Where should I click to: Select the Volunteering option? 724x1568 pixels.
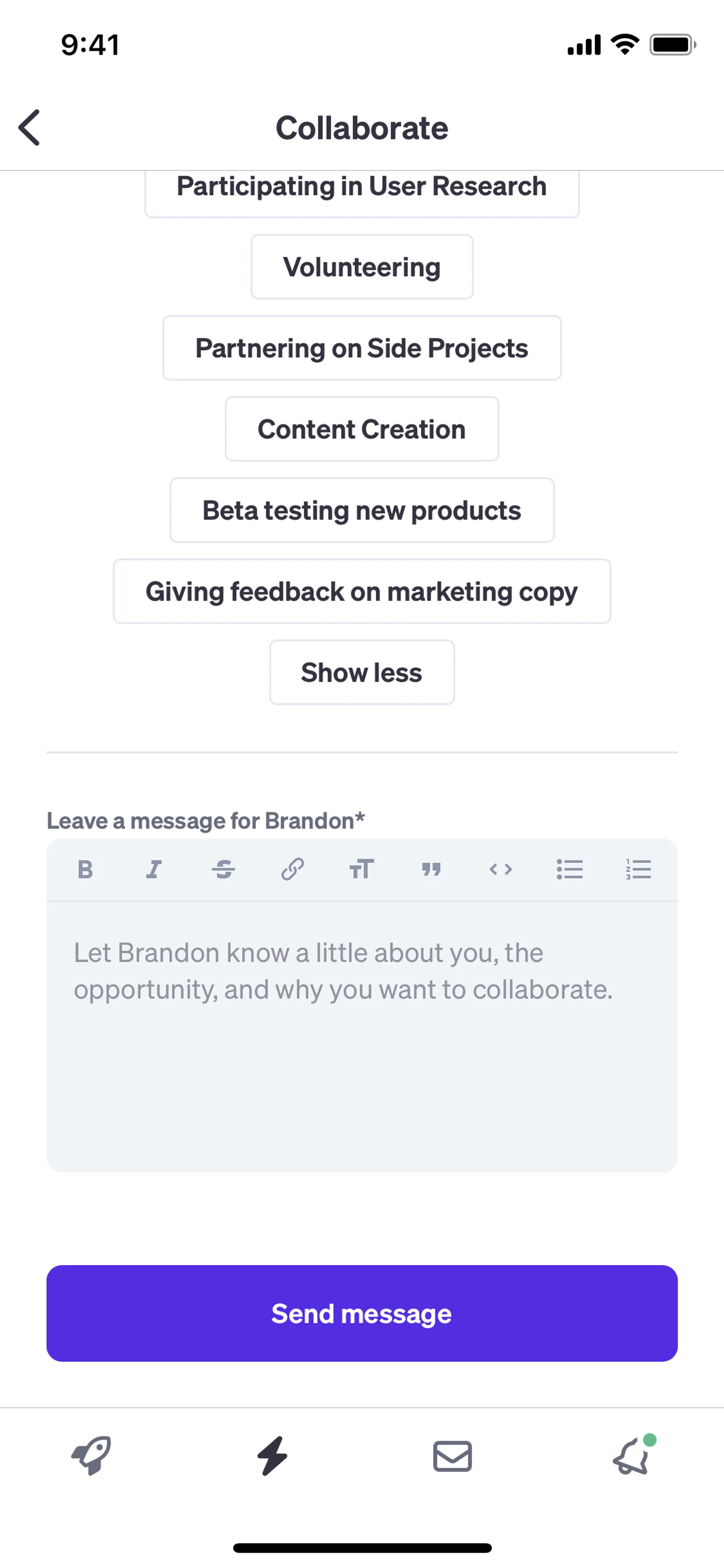[362, 267]
